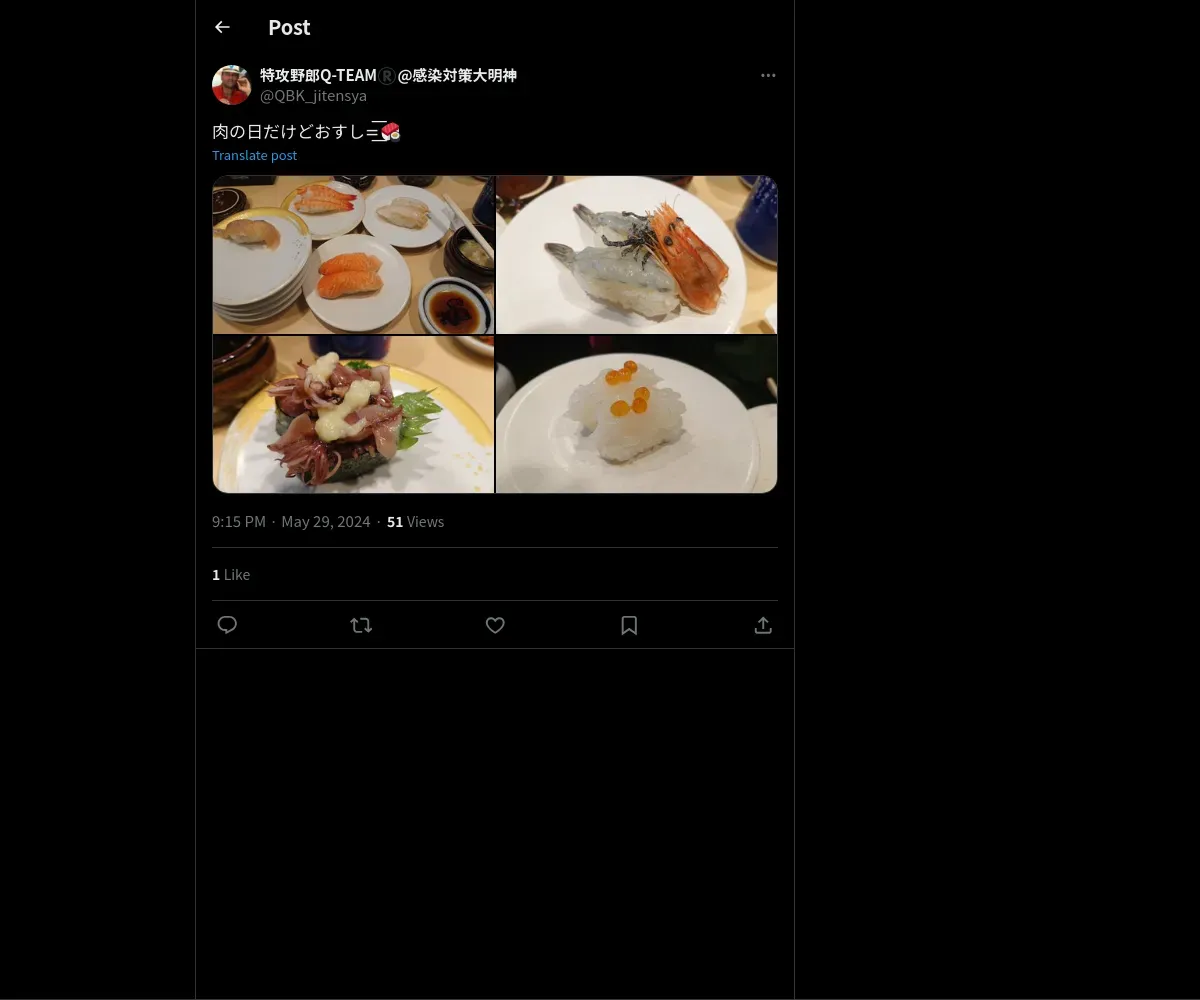Open the white sushi with salmon roe photo
1200x1000 pixels.
click(x=637, y=414)
